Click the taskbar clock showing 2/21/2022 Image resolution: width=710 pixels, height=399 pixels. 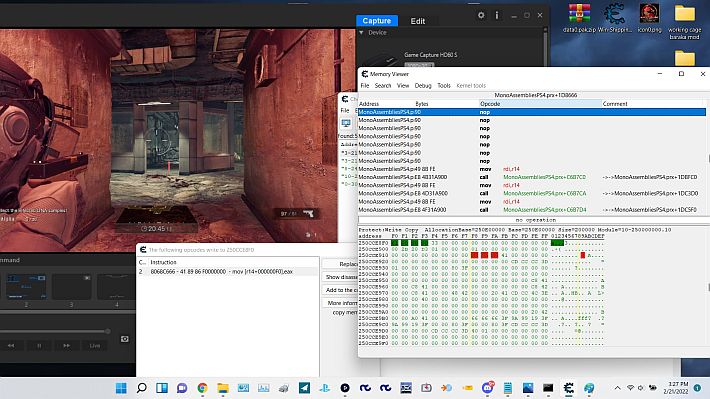(675, 388)
